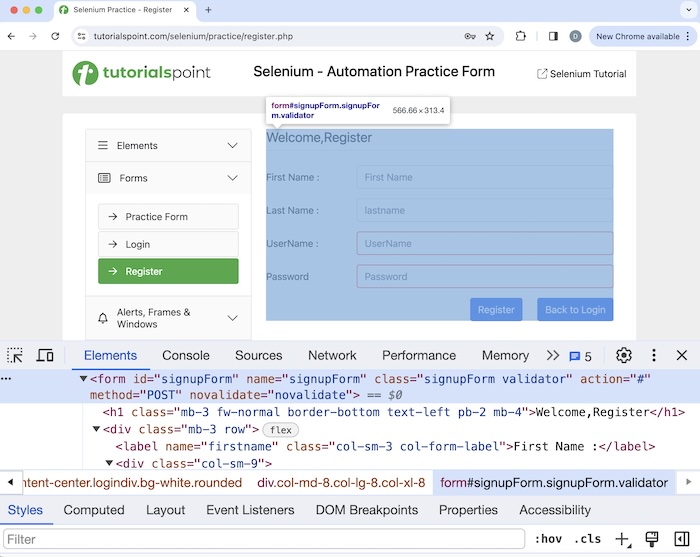Switch to the Console tab

[186, 355]
